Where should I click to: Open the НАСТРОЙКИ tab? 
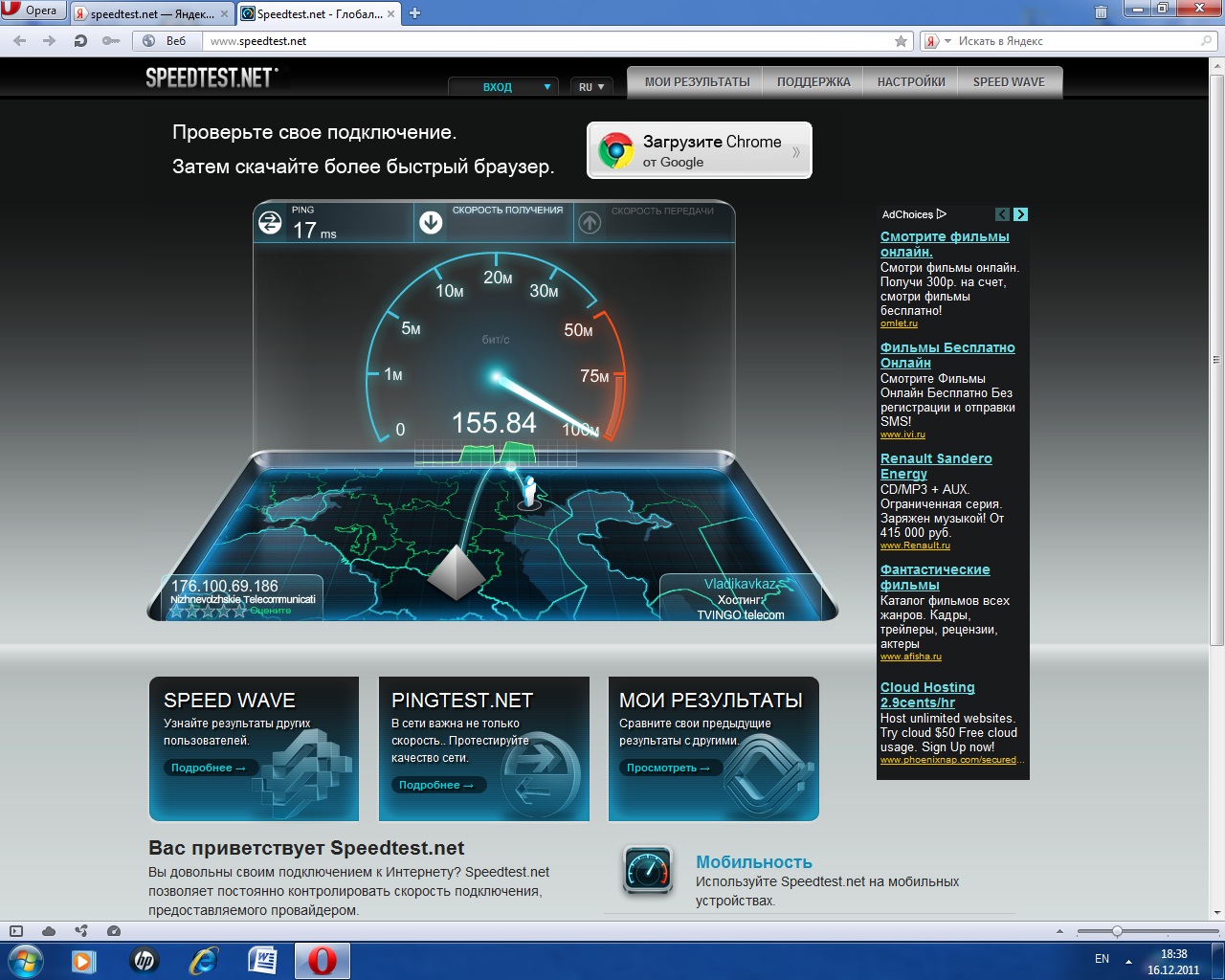click(910, 82)
